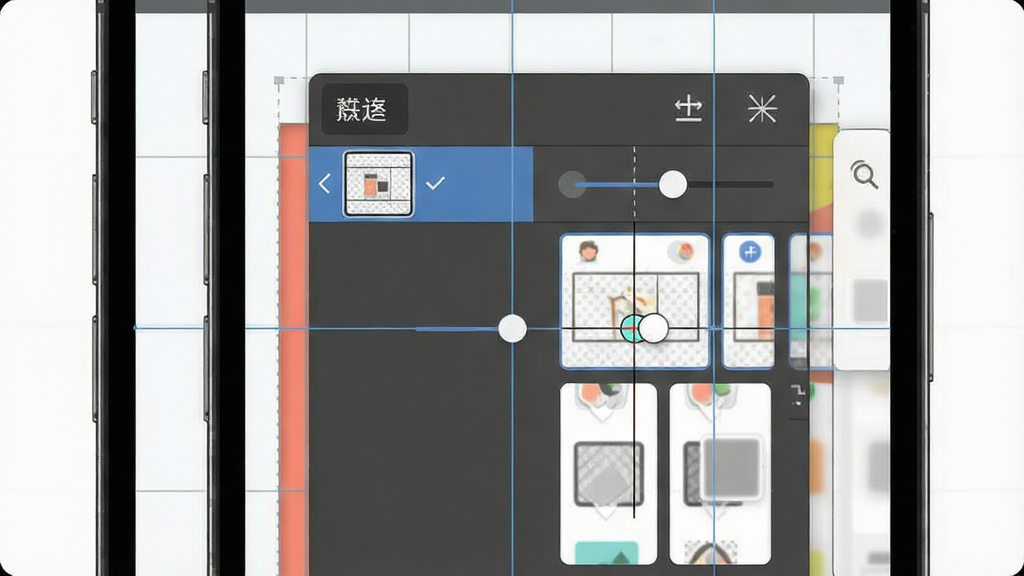
Task: Click the colorful circle icon on first card
Action: click(x=681, y=251)
